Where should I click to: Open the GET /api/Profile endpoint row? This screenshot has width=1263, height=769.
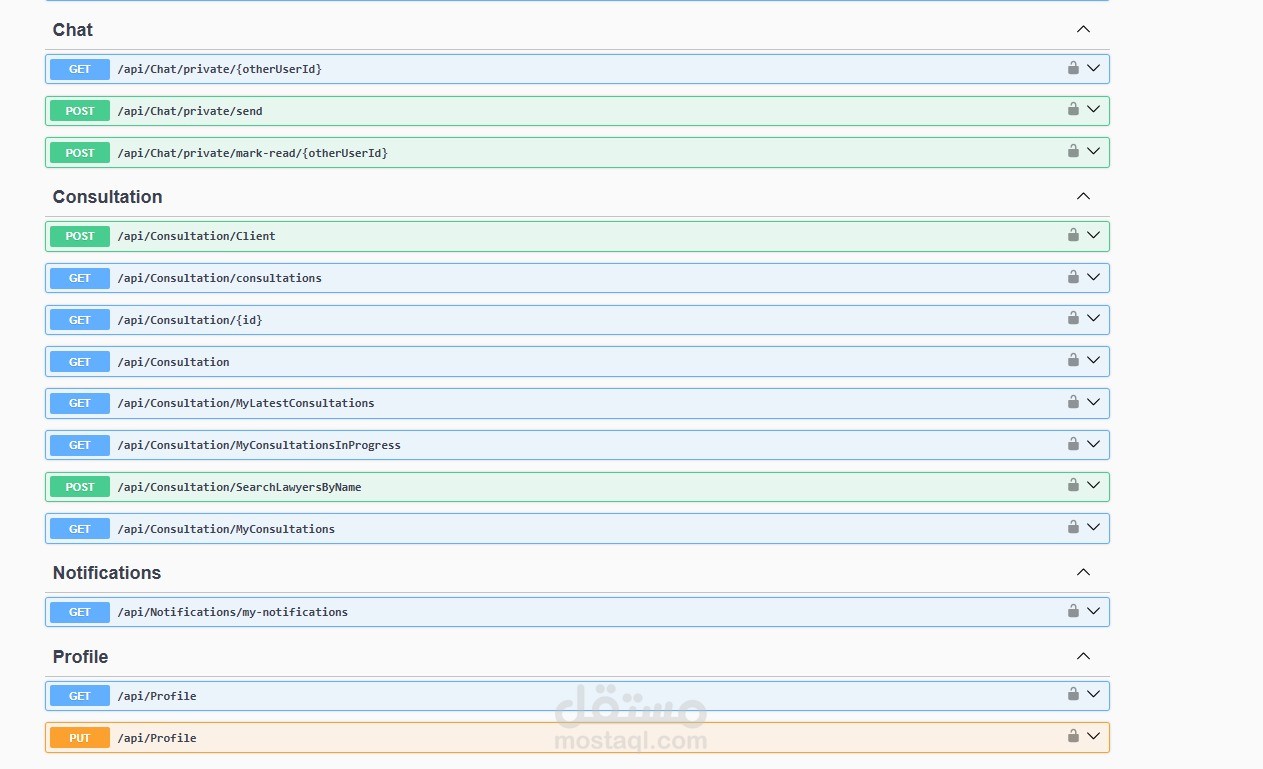click(x=500, y=695)
